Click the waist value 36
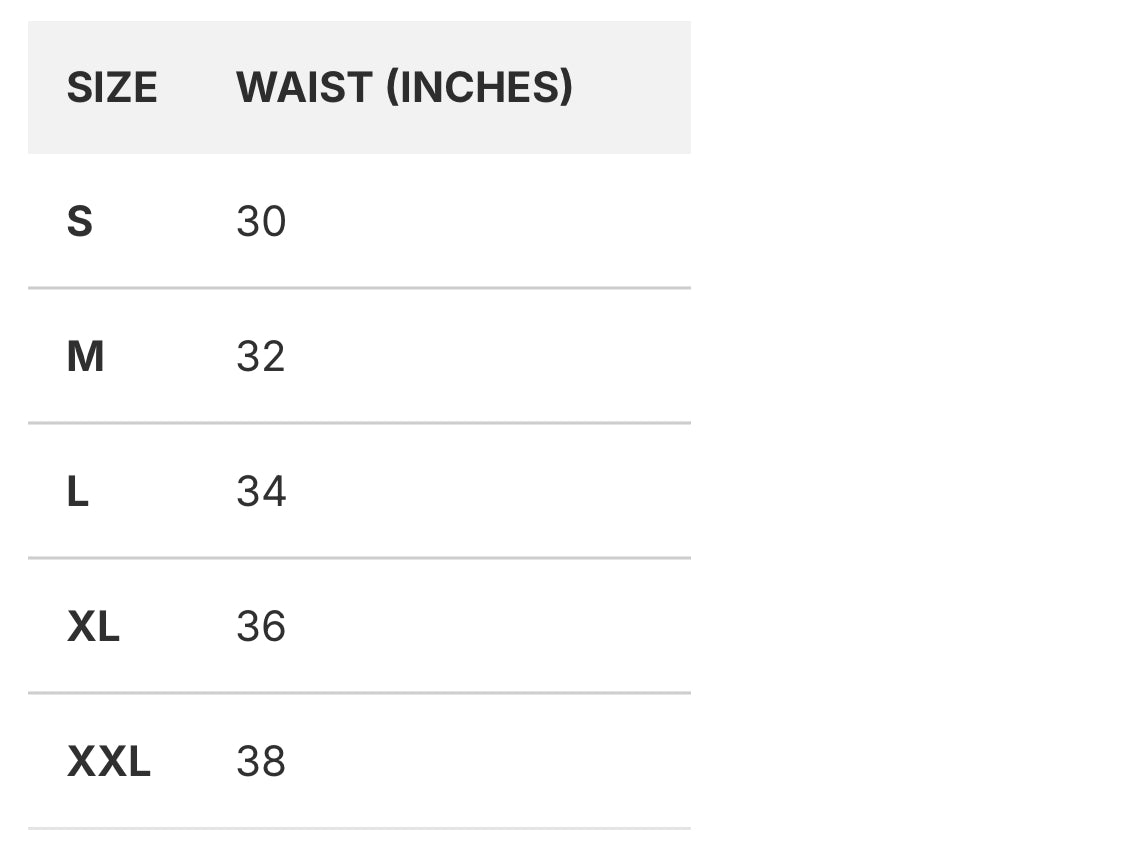Screen dimensions: 1128x856 [261, 626]
